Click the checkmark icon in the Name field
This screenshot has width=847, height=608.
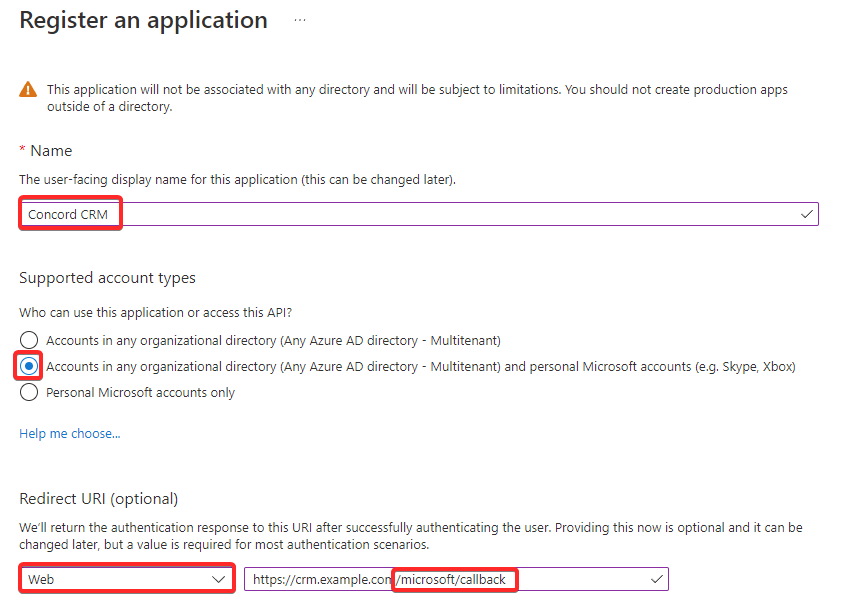pos(805,213)
